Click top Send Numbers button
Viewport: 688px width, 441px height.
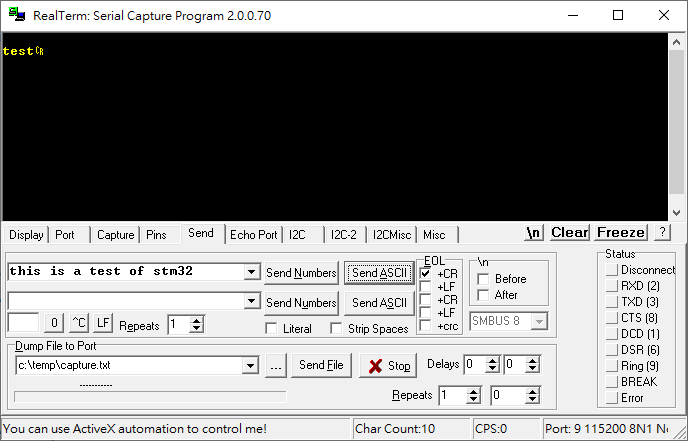pos(301,273)
